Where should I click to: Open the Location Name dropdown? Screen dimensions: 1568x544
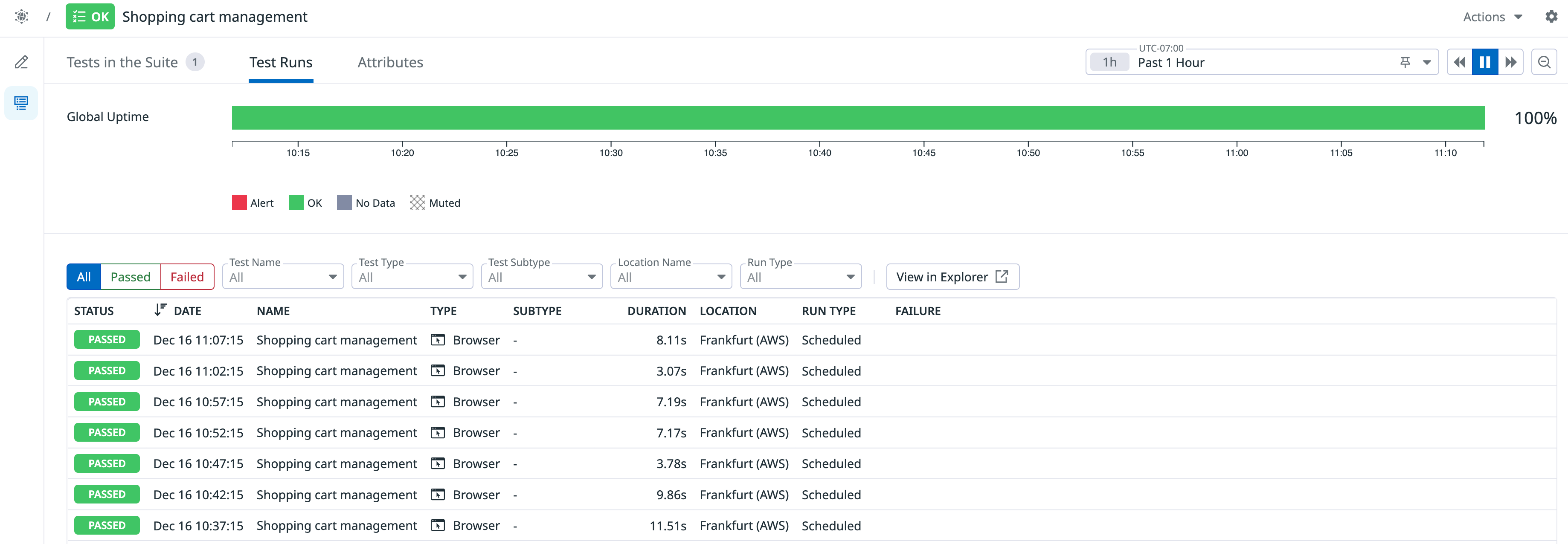(x=671, y=277)
